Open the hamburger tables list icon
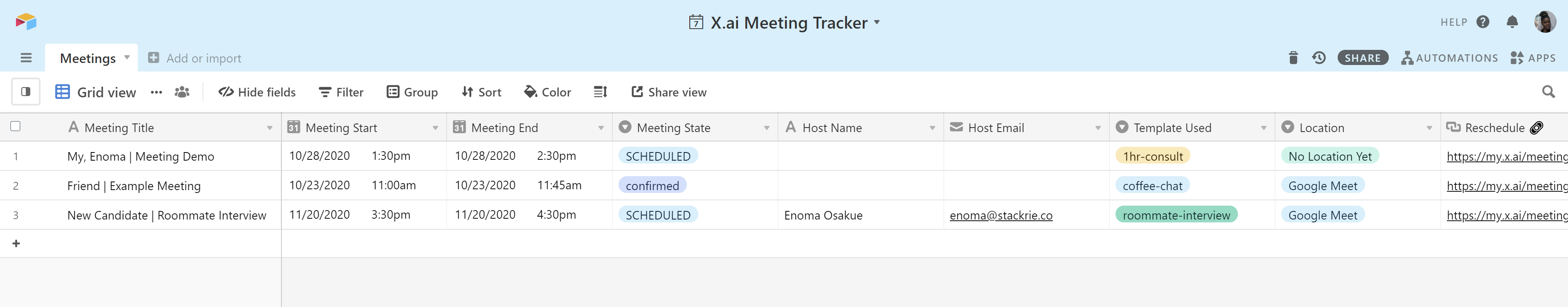The image size is (1568, 307). click(x=25, y=58)
